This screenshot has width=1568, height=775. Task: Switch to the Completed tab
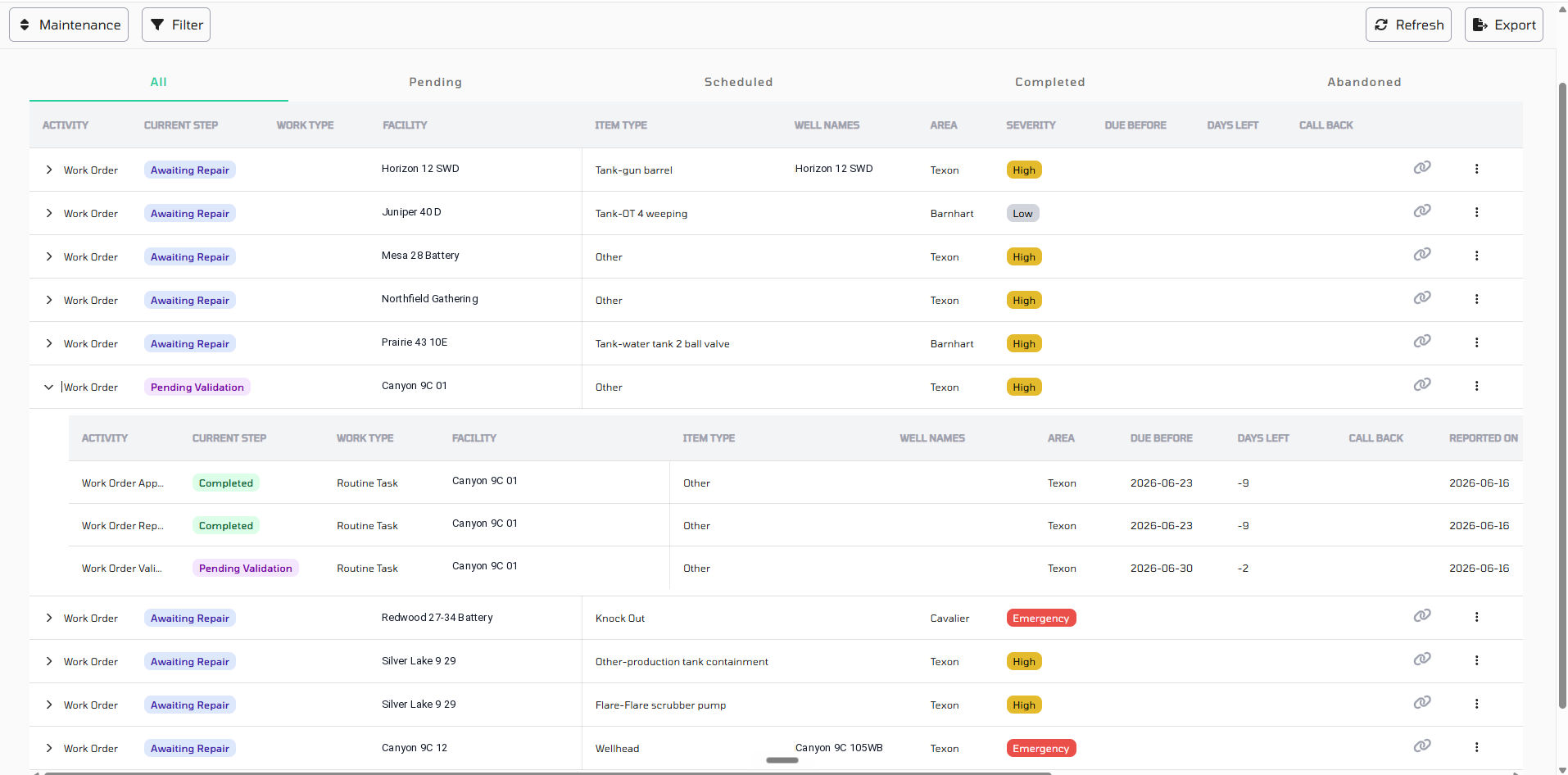1050,82
